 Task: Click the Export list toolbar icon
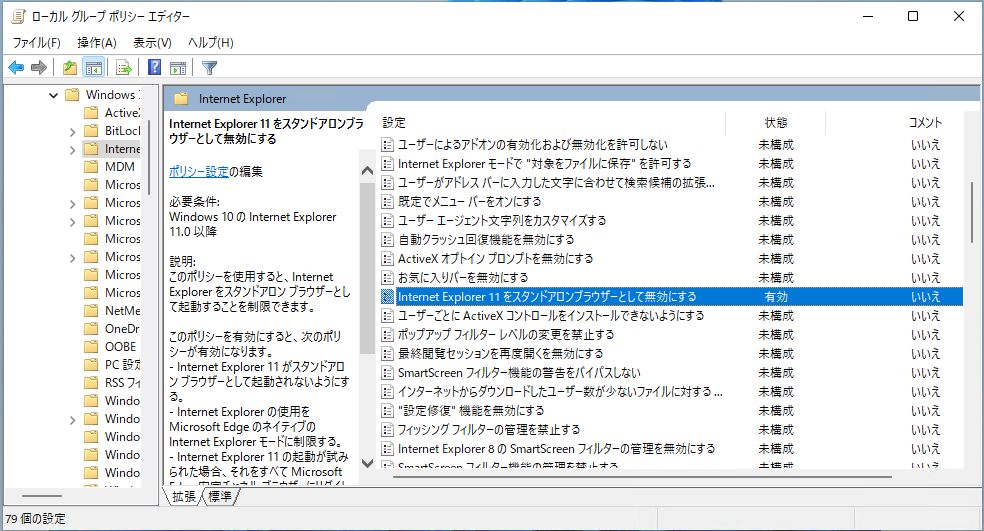124,68
